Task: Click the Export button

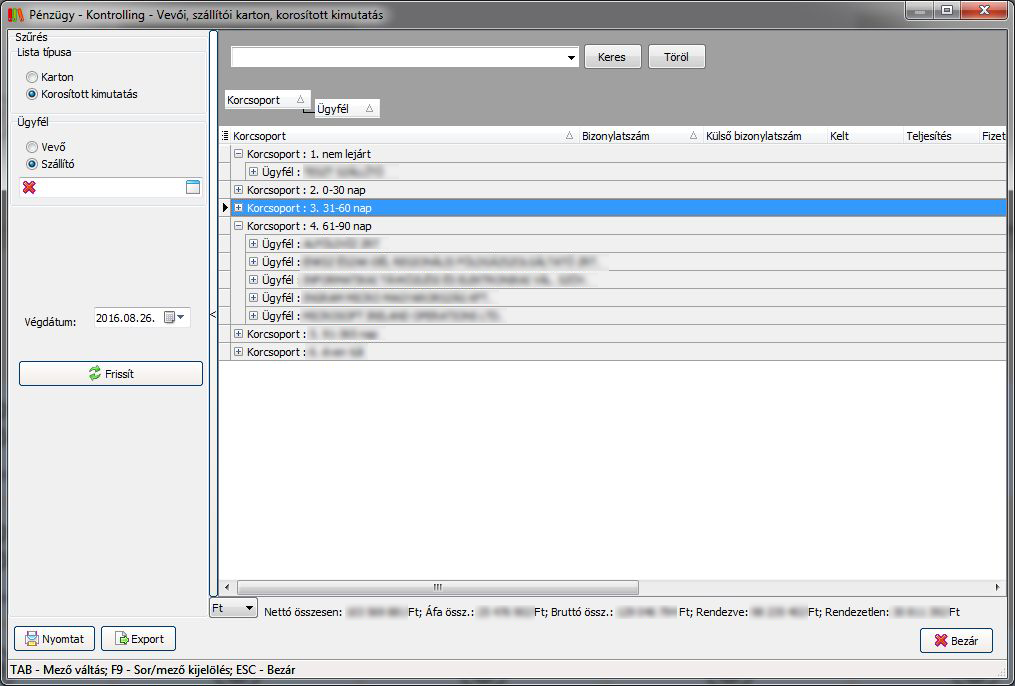Action: [x=138, y=639]
